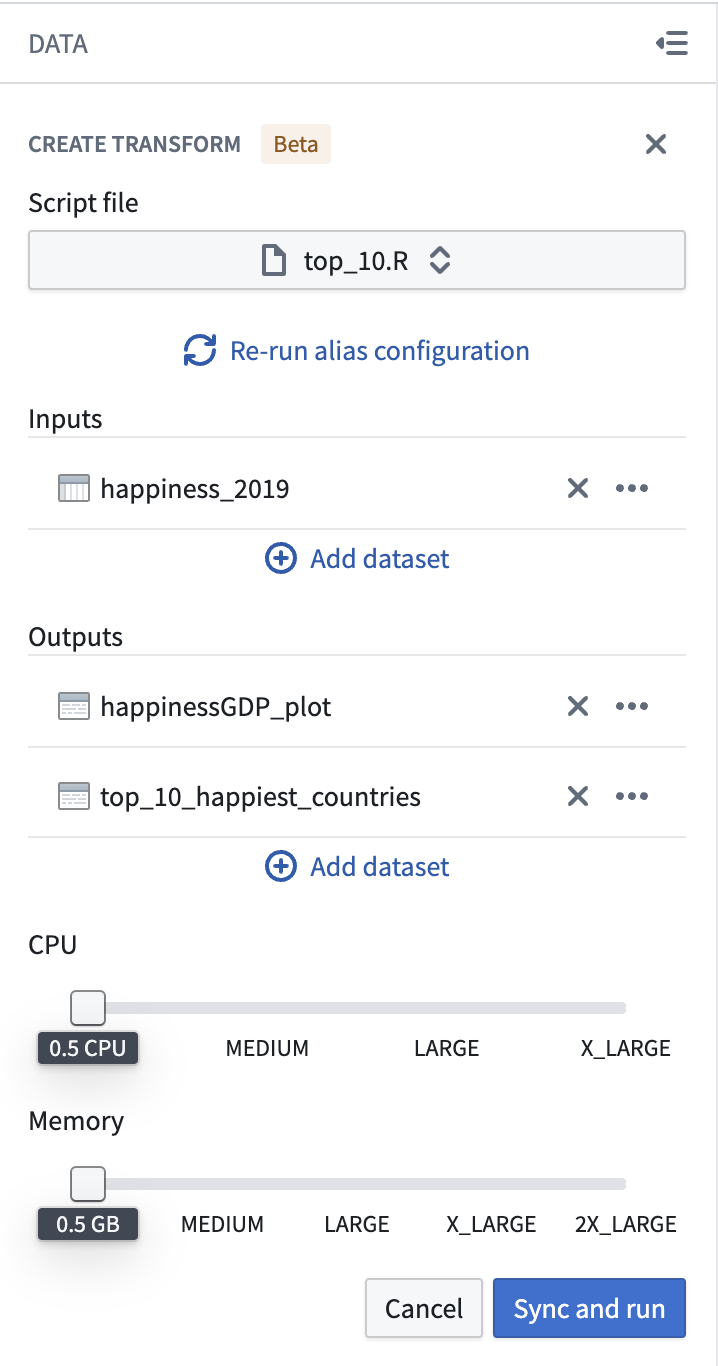718x1366 pixels.
Task: Collapse the DATA panel using the header icon
Action: pyautogui.click(x=672, y=43)
